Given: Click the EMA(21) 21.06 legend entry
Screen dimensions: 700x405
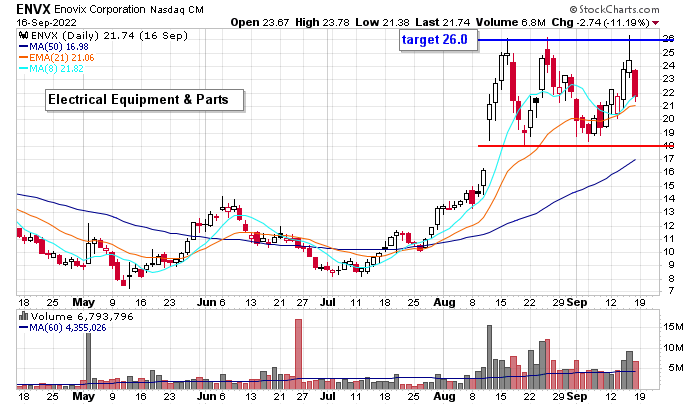Looking at the screenshot, I should pyautogui.click(x=57, y=58).
